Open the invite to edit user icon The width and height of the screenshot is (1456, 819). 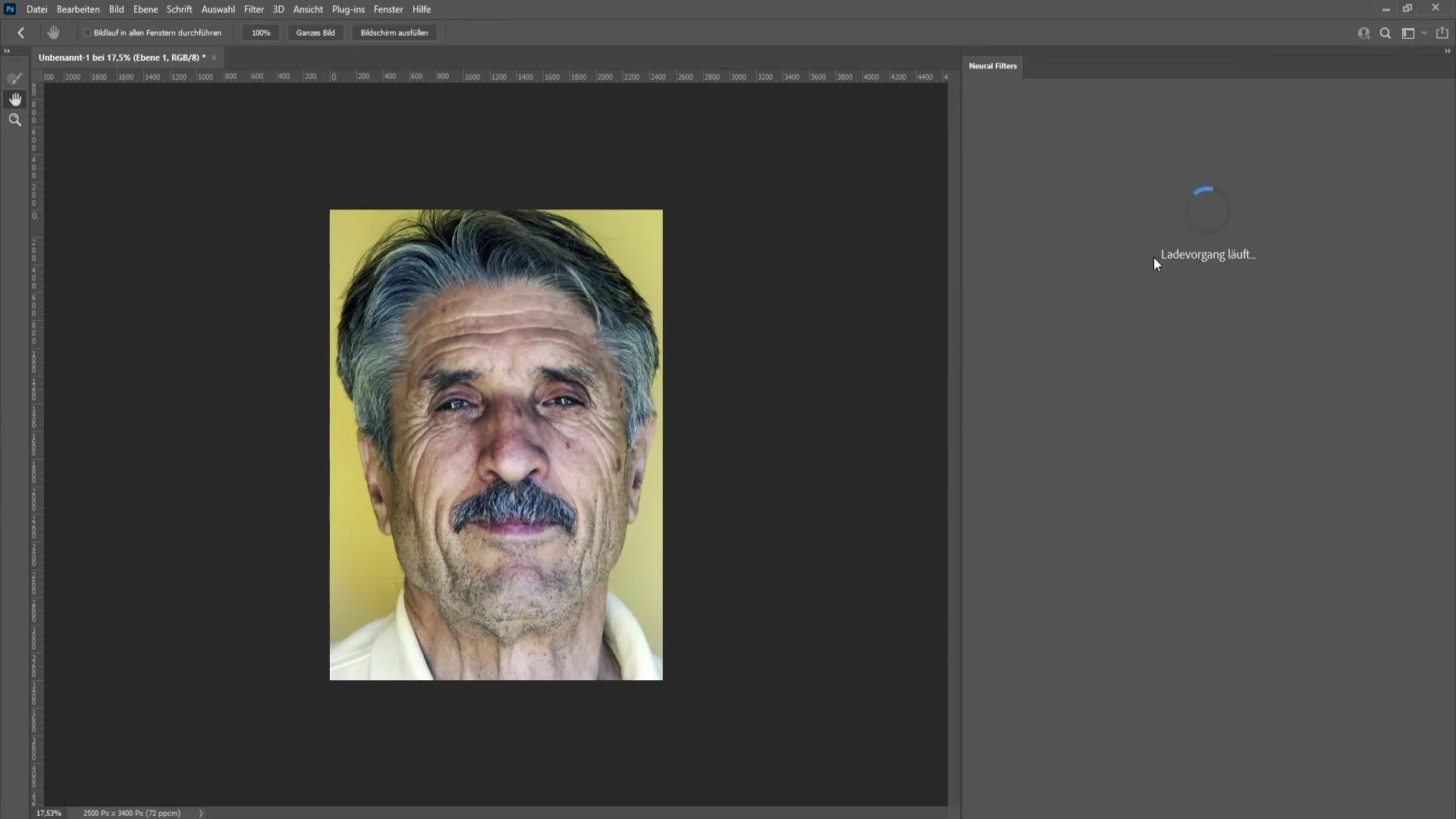[x=1363, y=33]
